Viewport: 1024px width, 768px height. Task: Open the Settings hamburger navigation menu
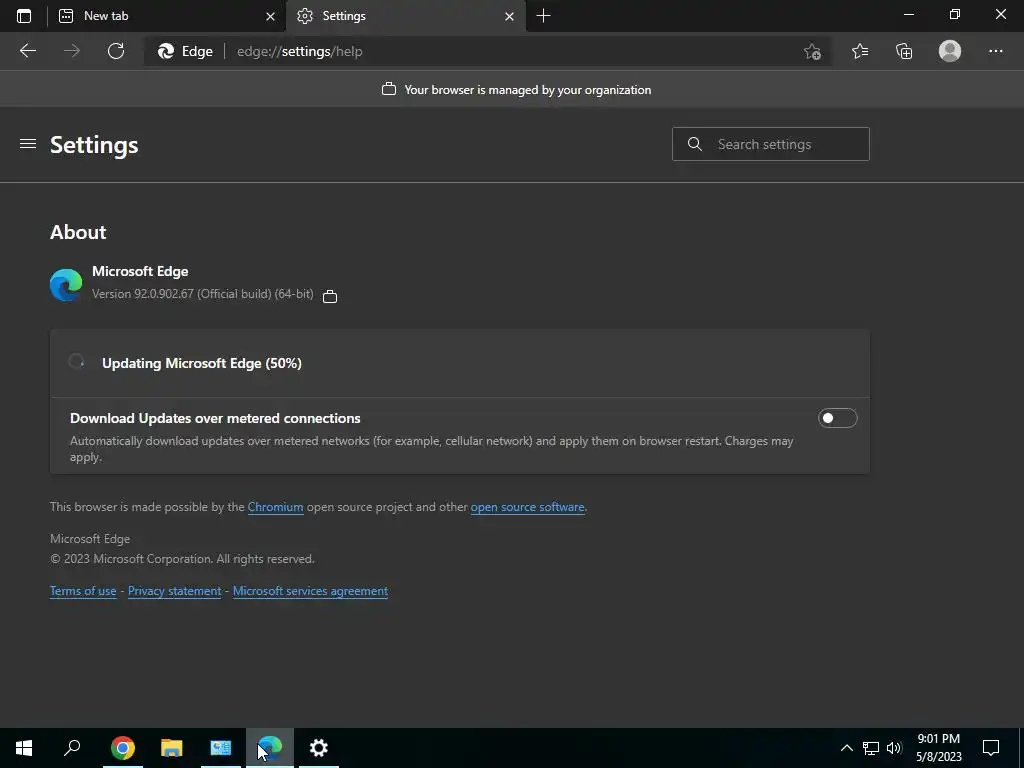click(28, 144)
